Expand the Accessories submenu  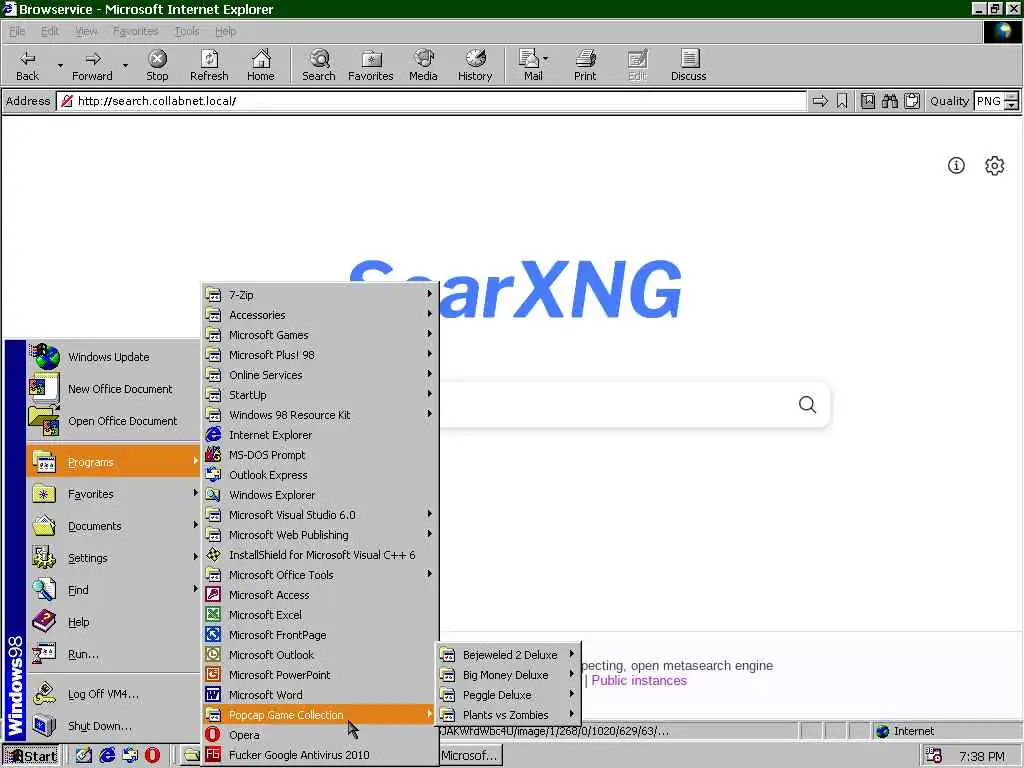click(x=320, y=315)
